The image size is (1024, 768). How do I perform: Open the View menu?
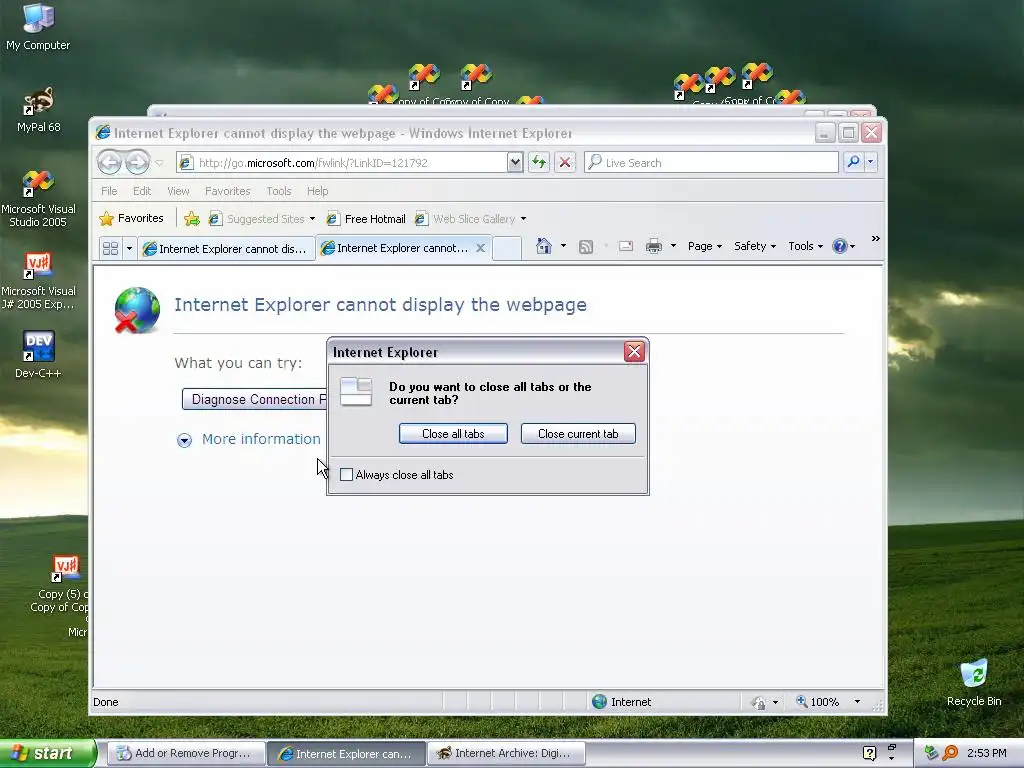point(178,191)
